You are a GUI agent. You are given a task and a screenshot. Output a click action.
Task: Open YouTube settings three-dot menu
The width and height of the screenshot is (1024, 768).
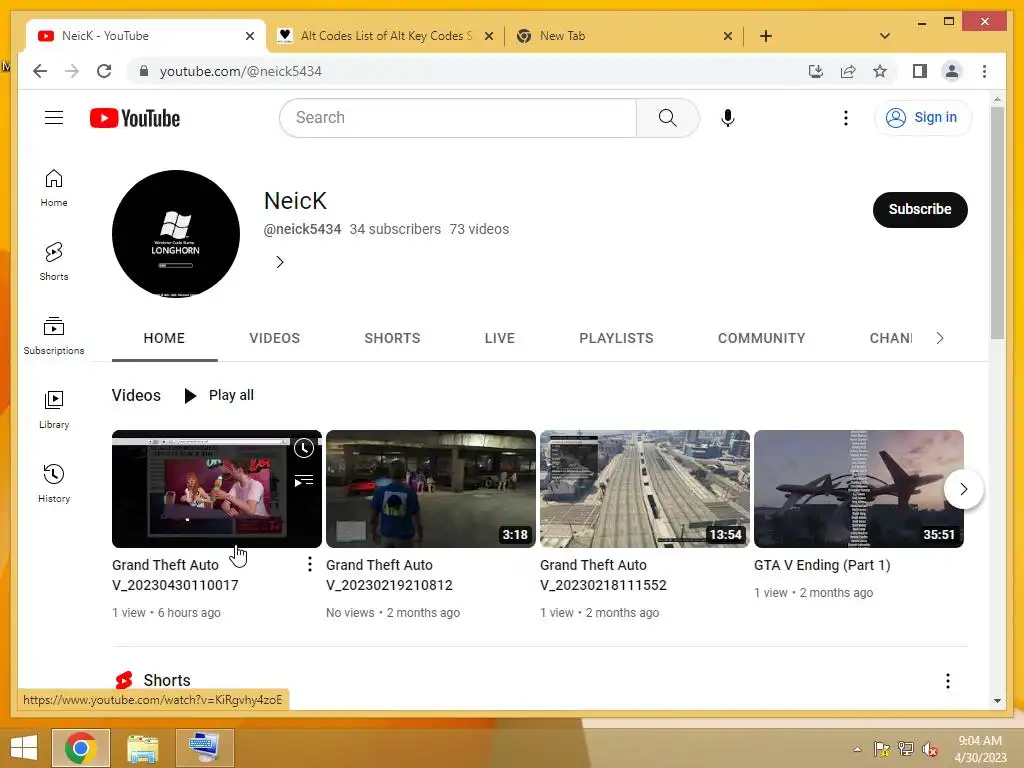[x=846, y=118]
